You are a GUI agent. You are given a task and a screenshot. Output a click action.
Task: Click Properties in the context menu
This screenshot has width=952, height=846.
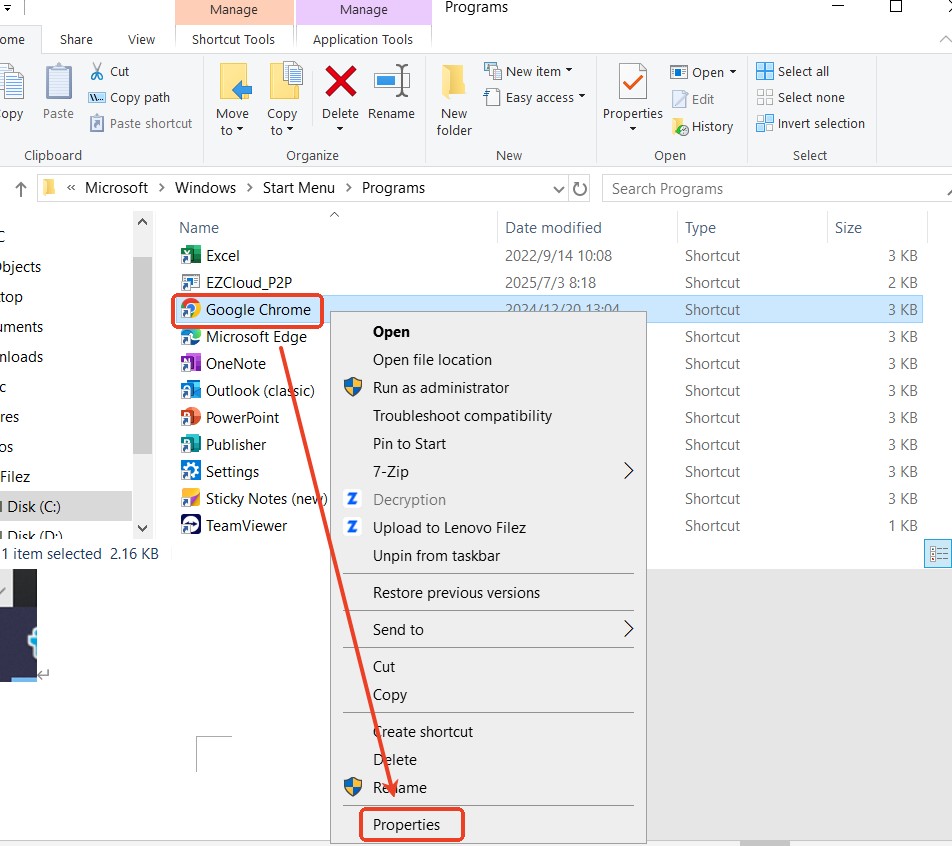click(x=406, y=824)
